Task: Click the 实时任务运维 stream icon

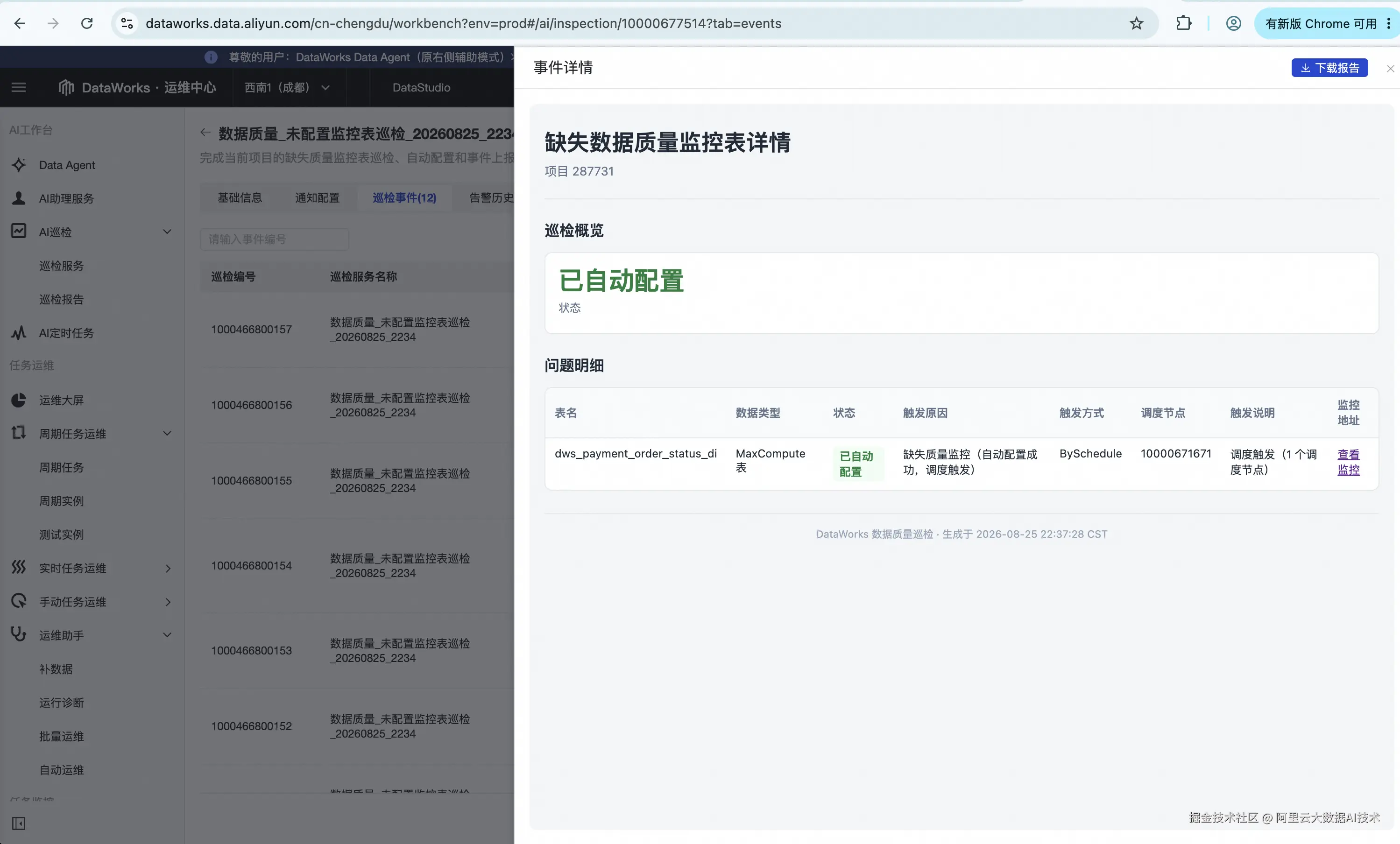Action: pos(19,567)
